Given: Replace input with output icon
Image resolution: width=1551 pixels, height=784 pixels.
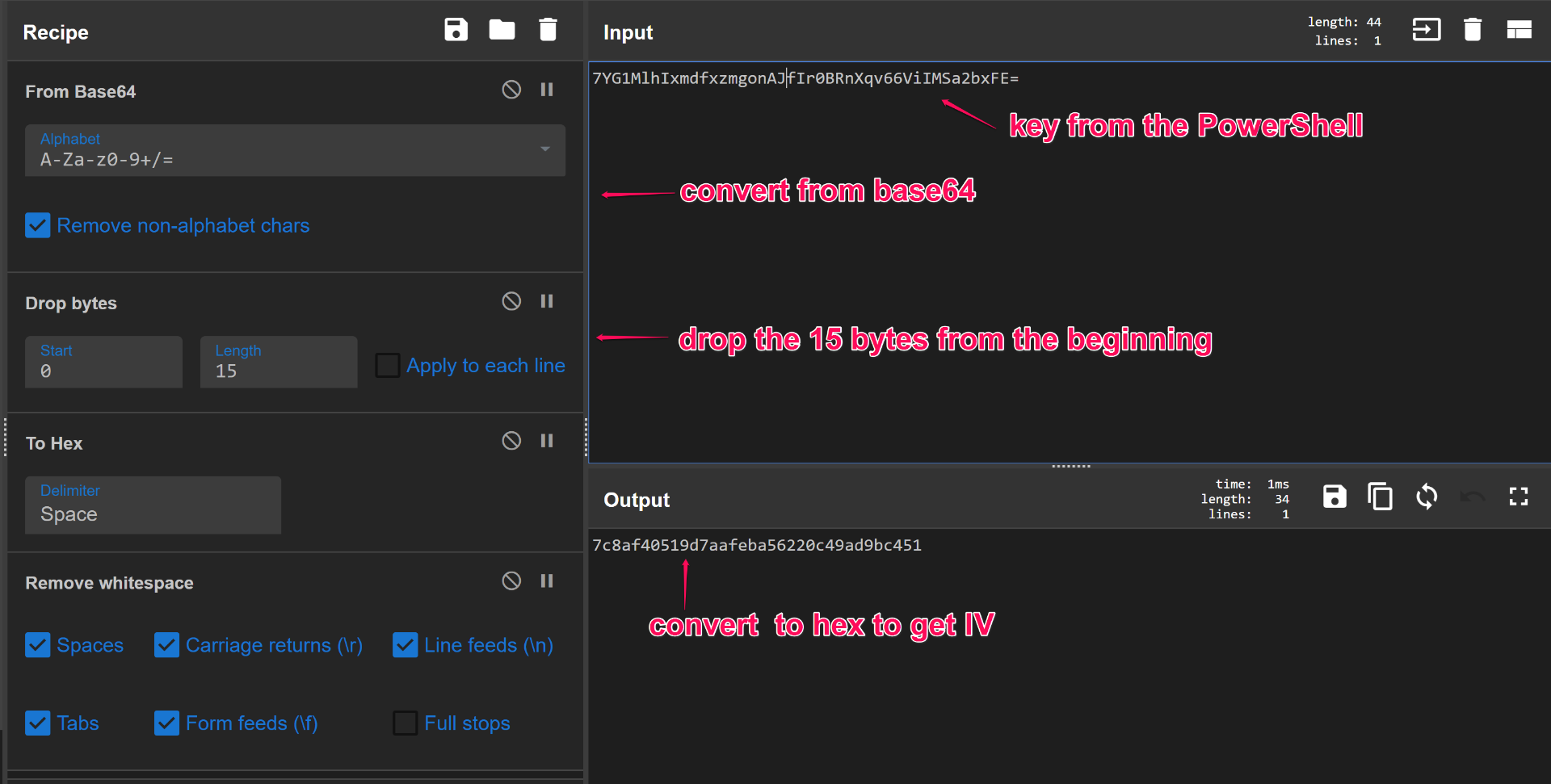Looking at the screenshot, I should [x=1427, y=497].
